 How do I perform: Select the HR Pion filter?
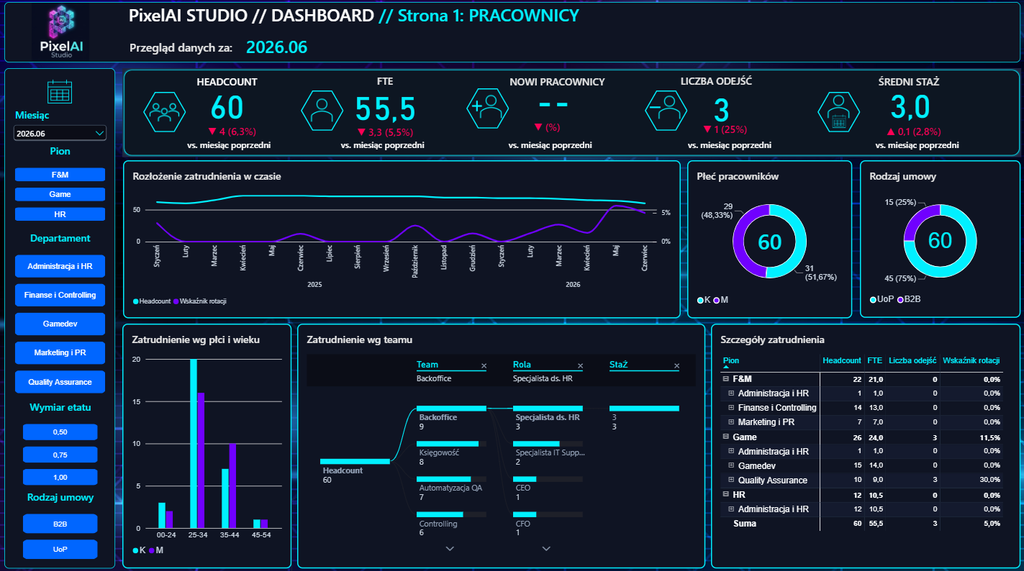59,214
